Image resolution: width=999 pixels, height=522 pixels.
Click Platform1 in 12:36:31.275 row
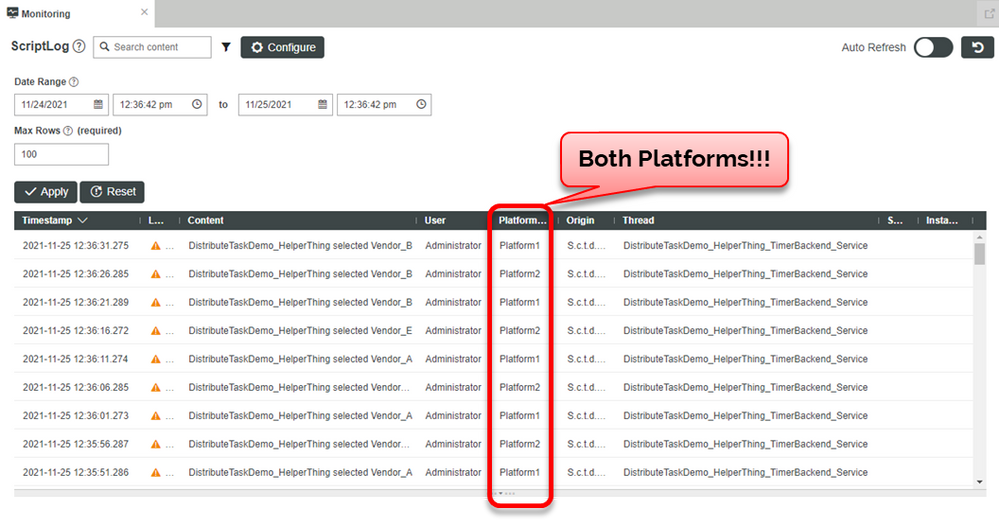[519, 246]
